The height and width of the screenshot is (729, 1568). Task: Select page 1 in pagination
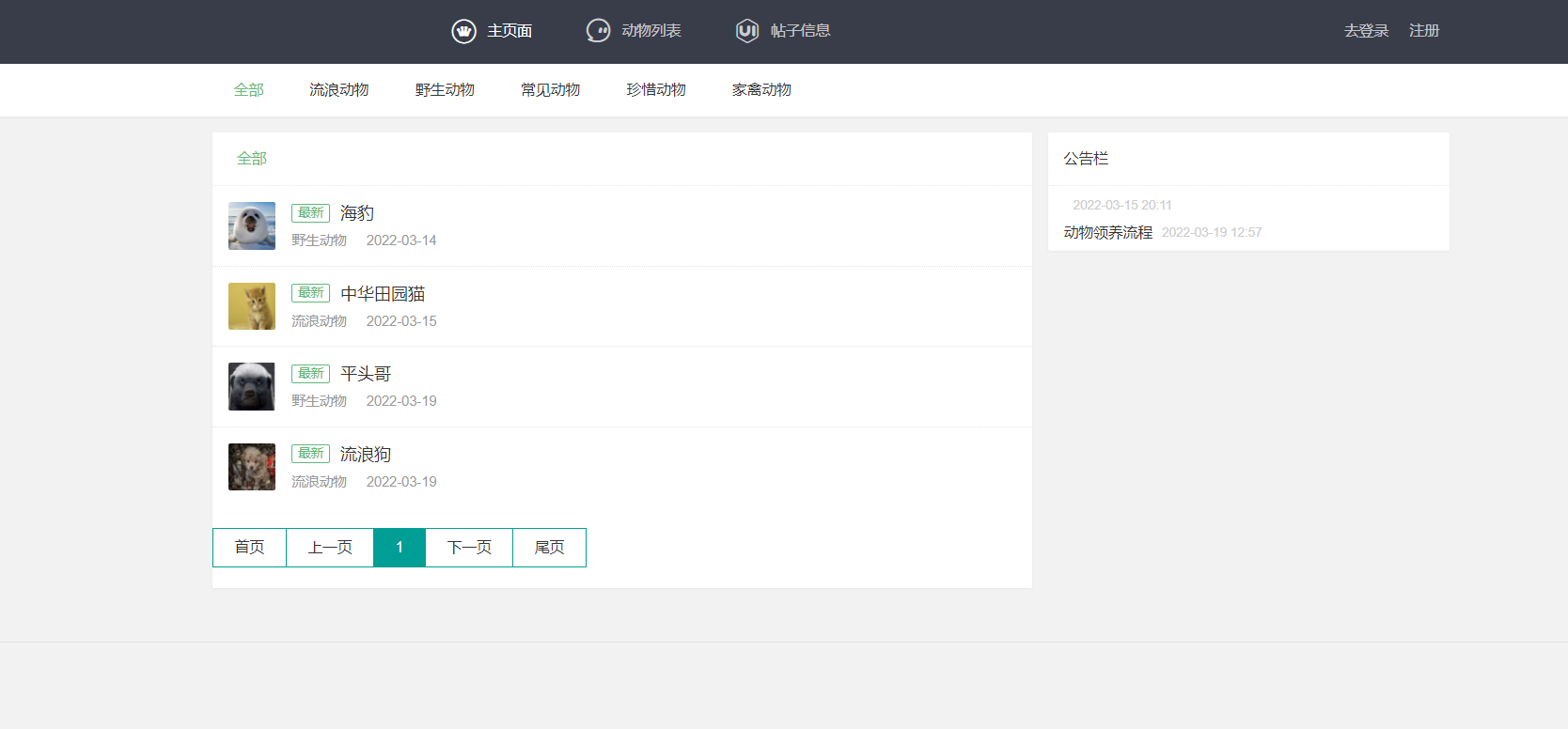[x=400, y=548]
